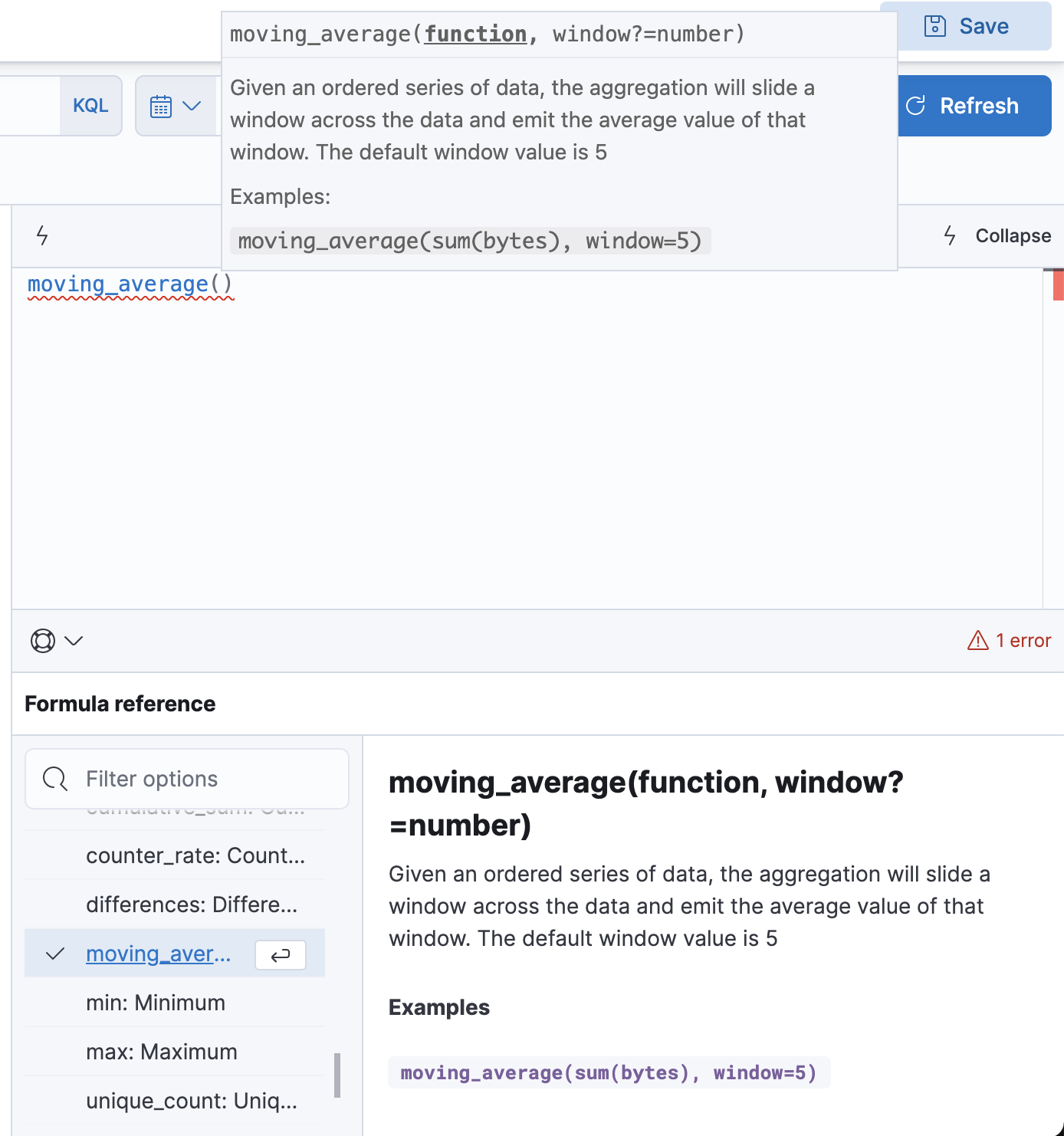
Task: Open the calendar date quick menu
Action: coord(176,106)
